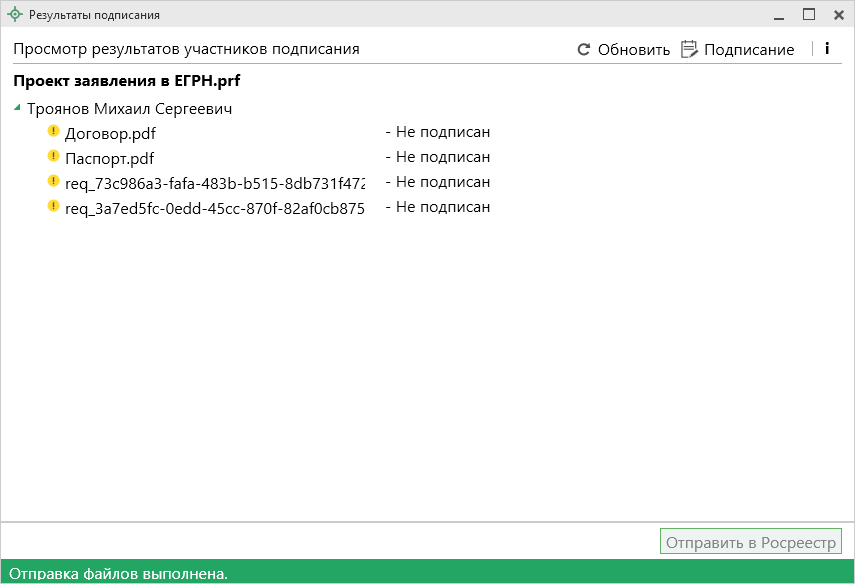Image resolution: width=855 pixels, height=584 pixels.
Task: Select Договор.pdf in the file list
Action: coord(110,133)
